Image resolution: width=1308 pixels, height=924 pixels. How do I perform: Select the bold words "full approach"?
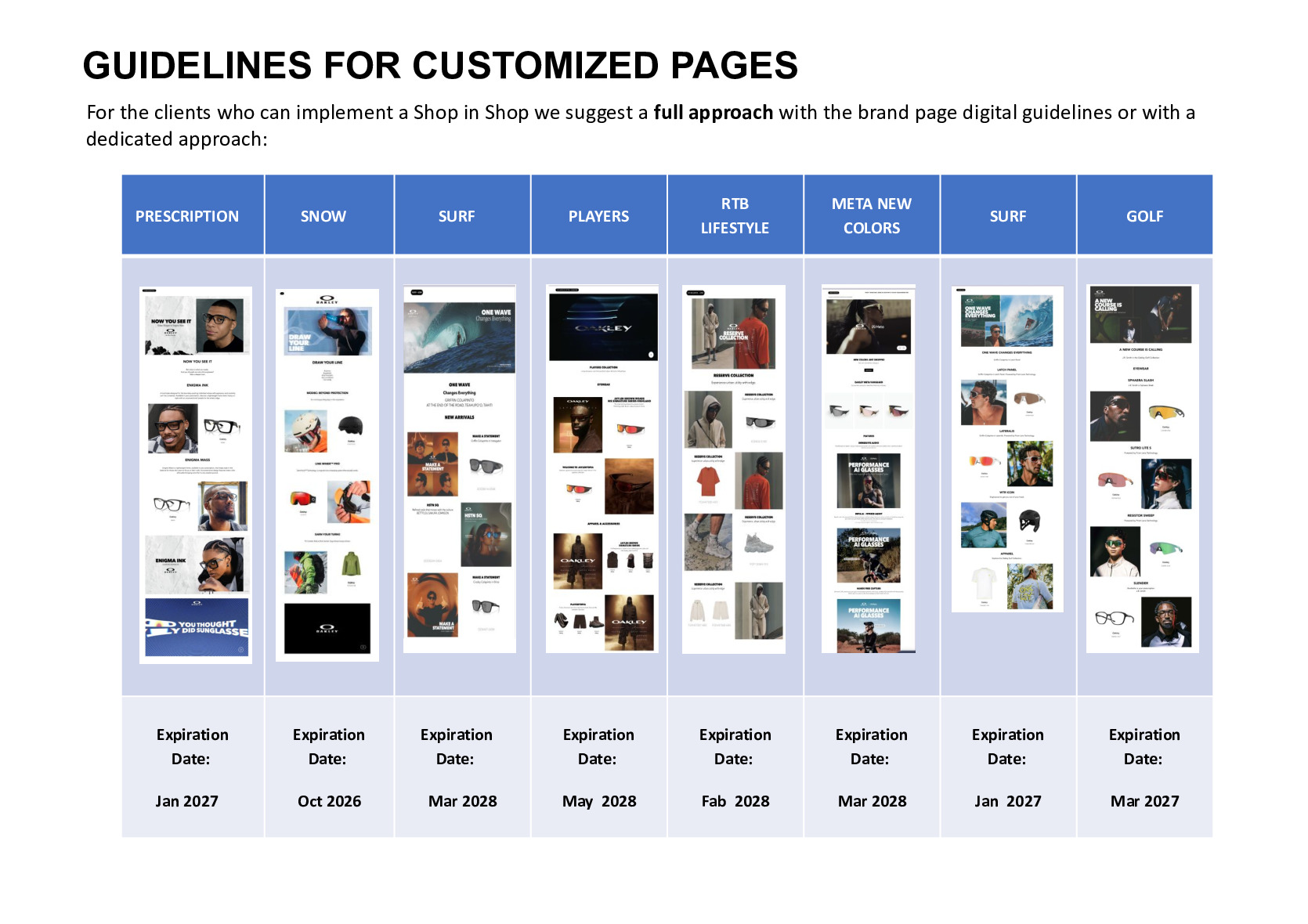(714, 113)
